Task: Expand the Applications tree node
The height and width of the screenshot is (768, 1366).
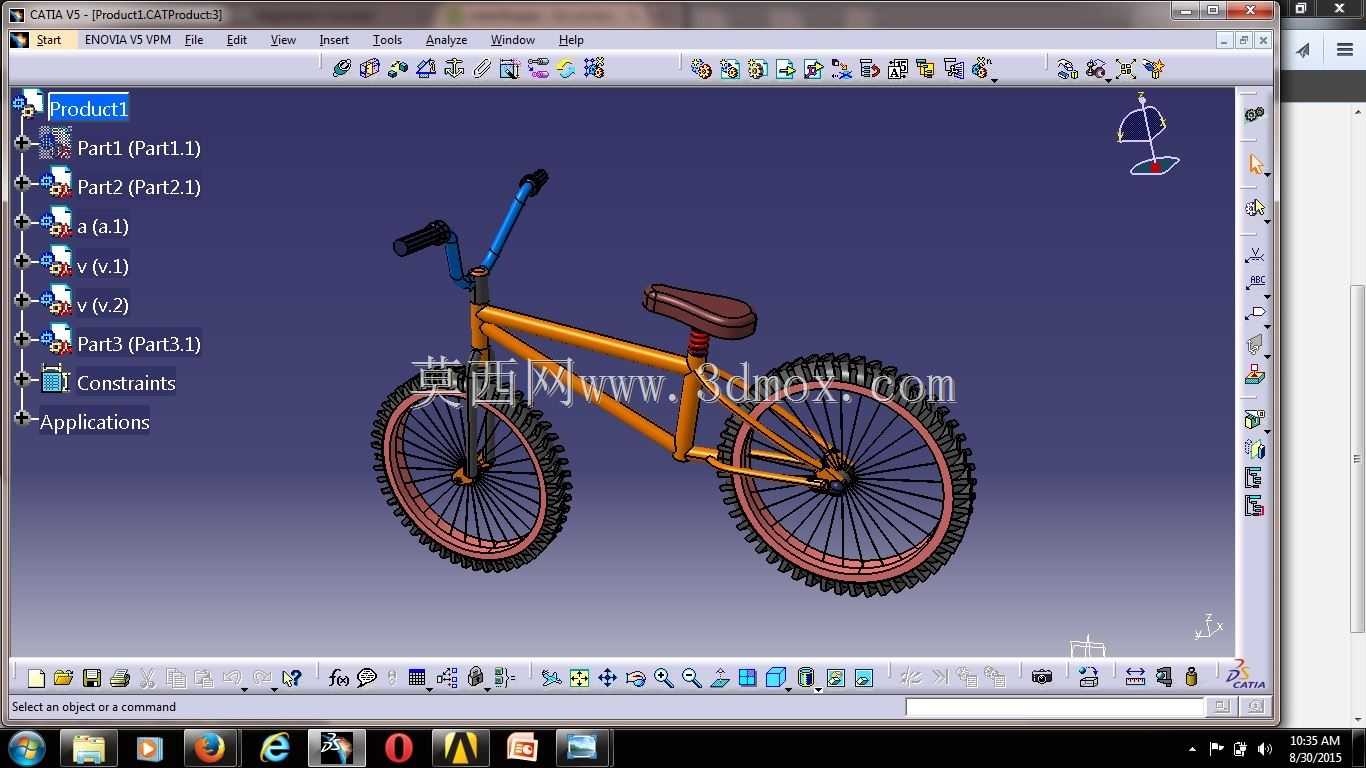Action: (22, 418)
